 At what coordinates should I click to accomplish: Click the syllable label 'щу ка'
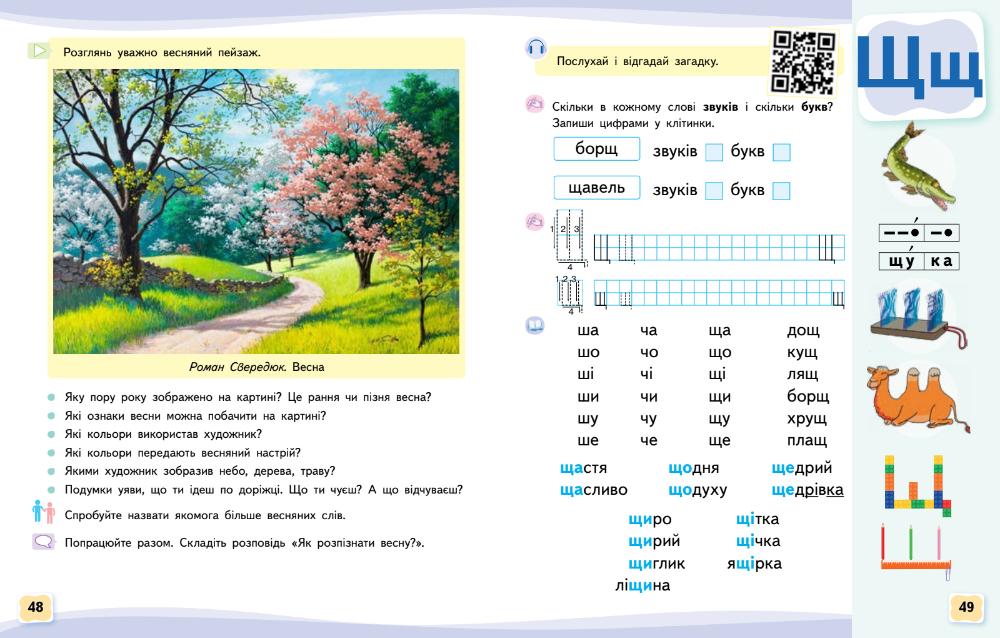(918, 260)
